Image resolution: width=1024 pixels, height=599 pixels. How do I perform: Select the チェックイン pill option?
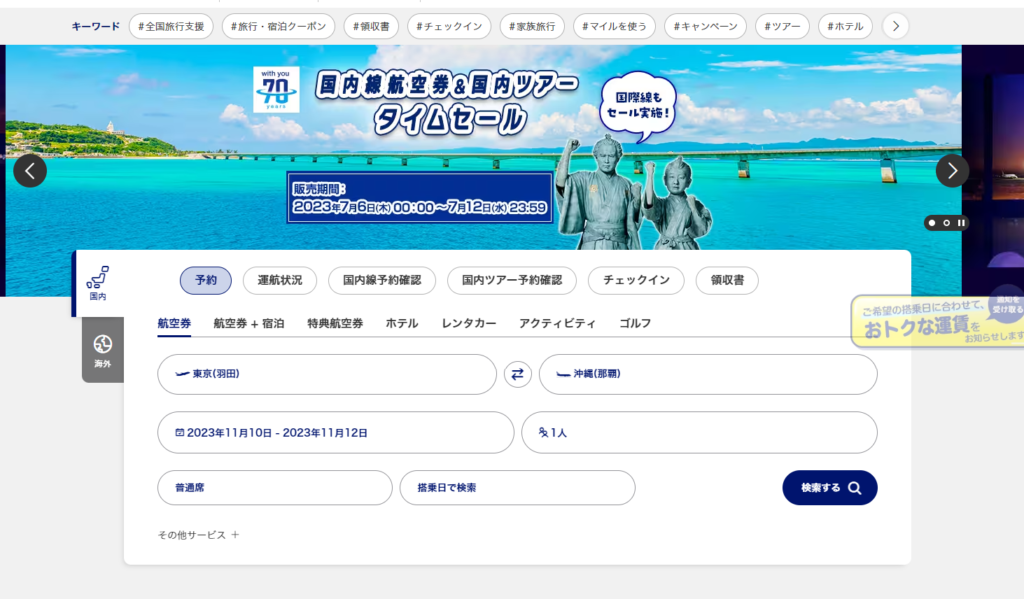636,280
